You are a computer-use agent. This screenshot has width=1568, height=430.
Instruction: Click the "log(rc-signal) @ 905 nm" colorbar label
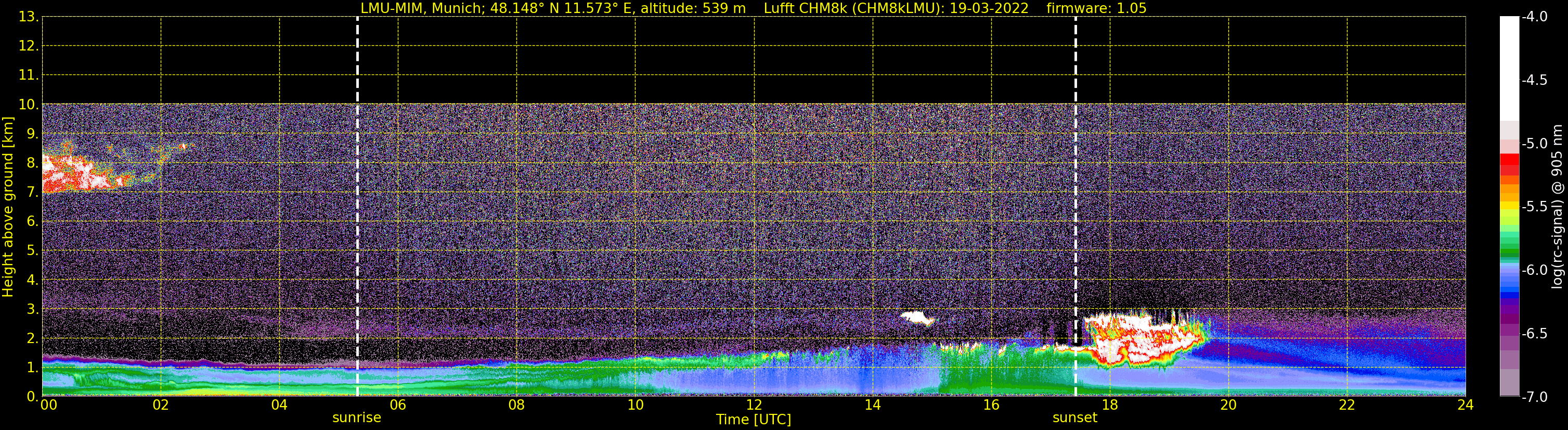tap(1557, 207)
